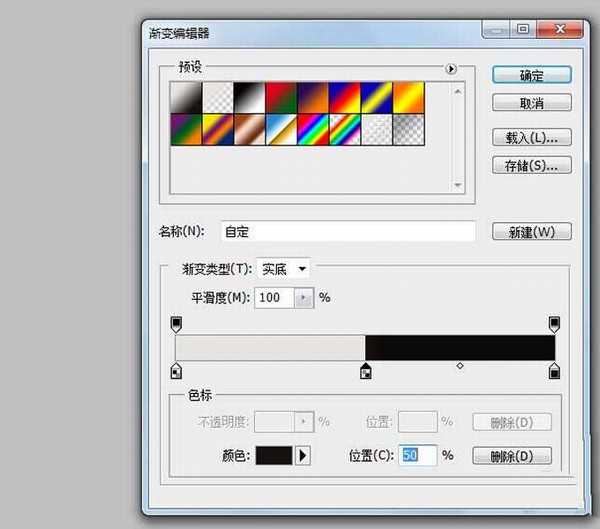Select the red-to-green gradient preset
Image resolution: width=600 pixels, height=529 pixels.
[x=282, y=97]
